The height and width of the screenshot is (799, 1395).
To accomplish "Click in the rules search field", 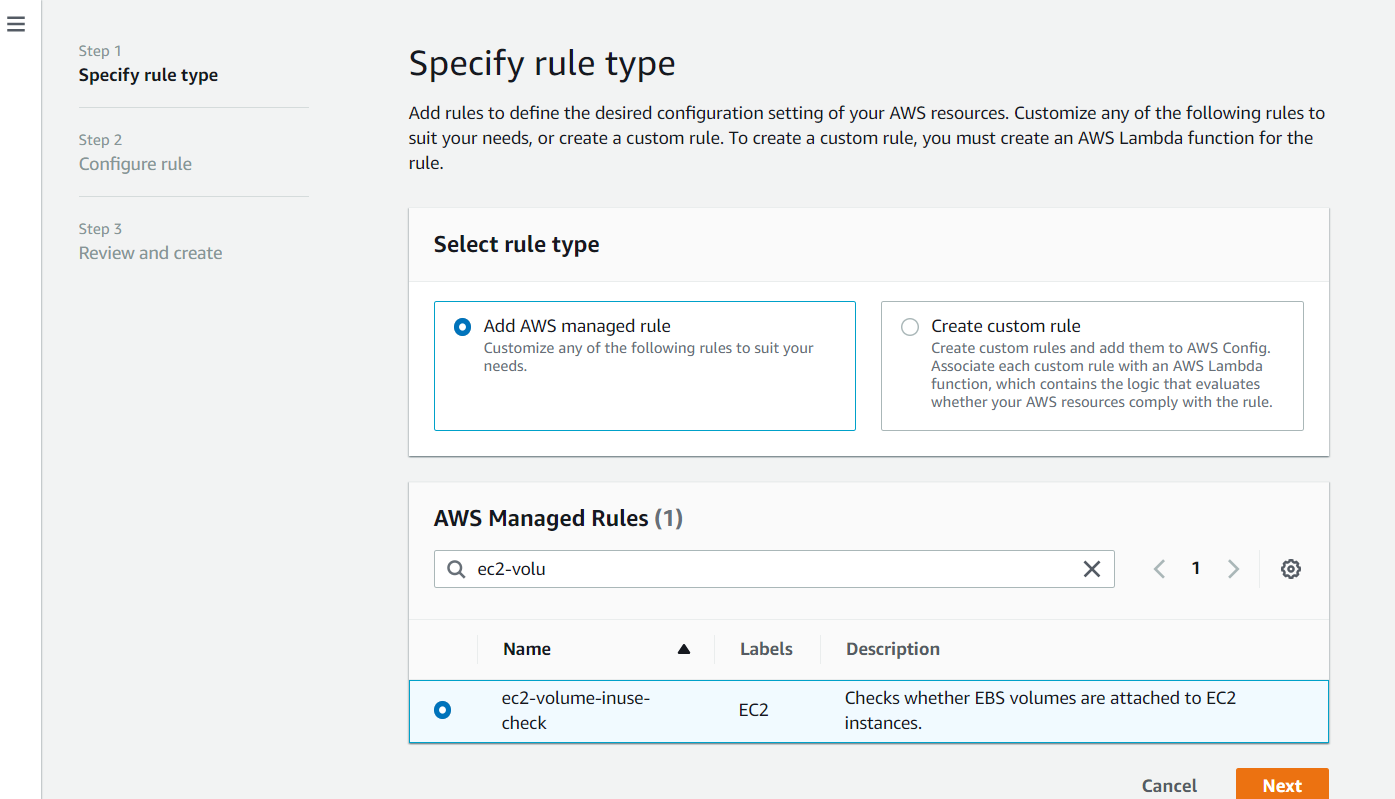I will point(774,569).
